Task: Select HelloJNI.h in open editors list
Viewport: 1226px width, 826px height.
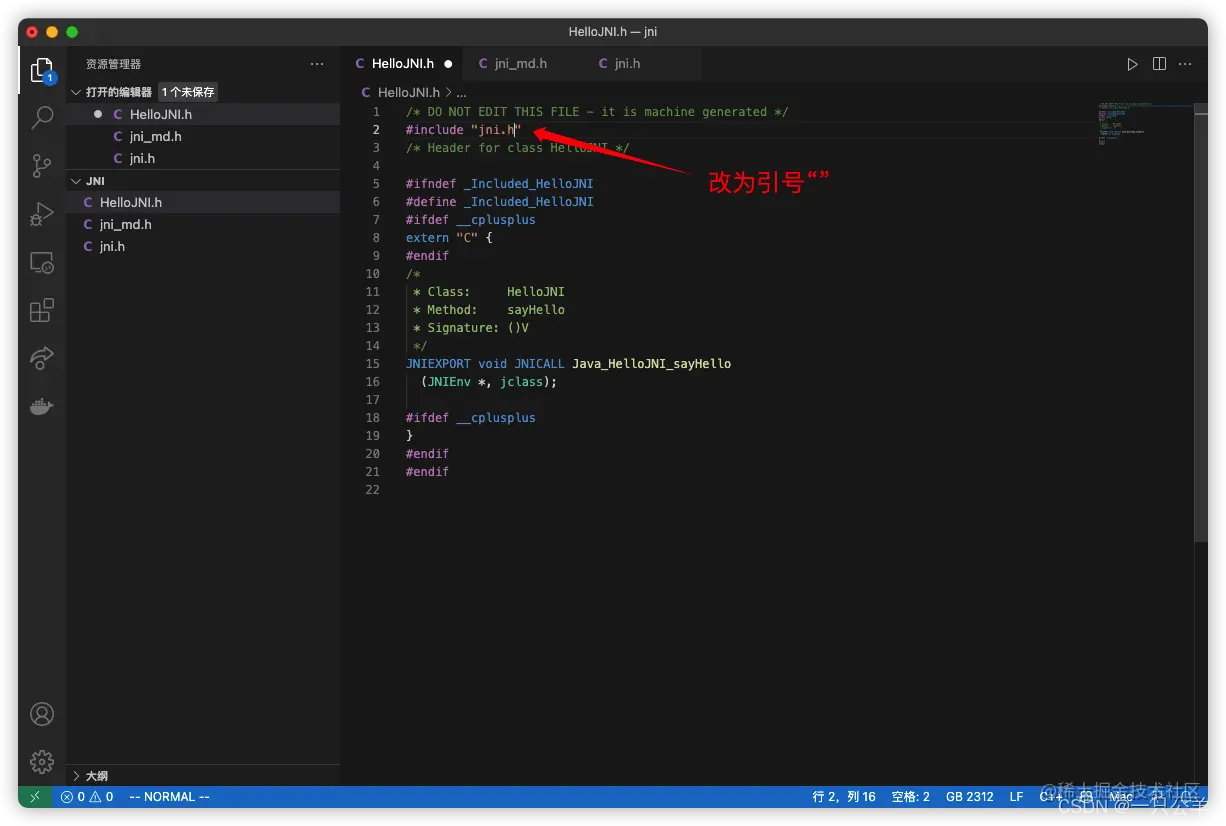Action: coord(203,114)
